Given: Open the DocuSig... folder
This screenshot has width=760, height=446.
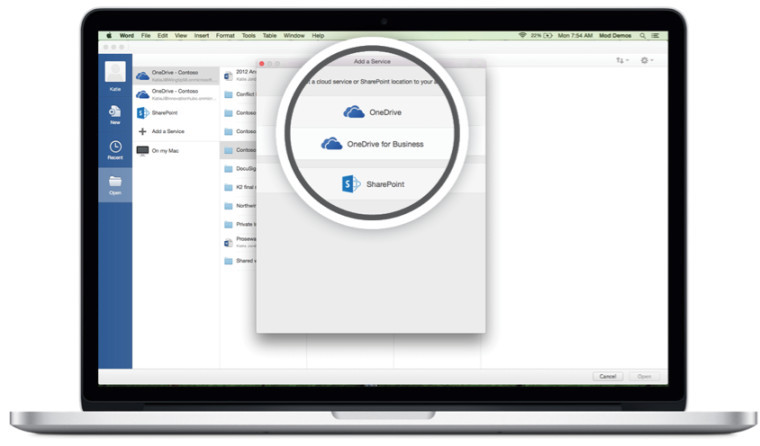Looking at the screenshot, I should click(239, 169).
